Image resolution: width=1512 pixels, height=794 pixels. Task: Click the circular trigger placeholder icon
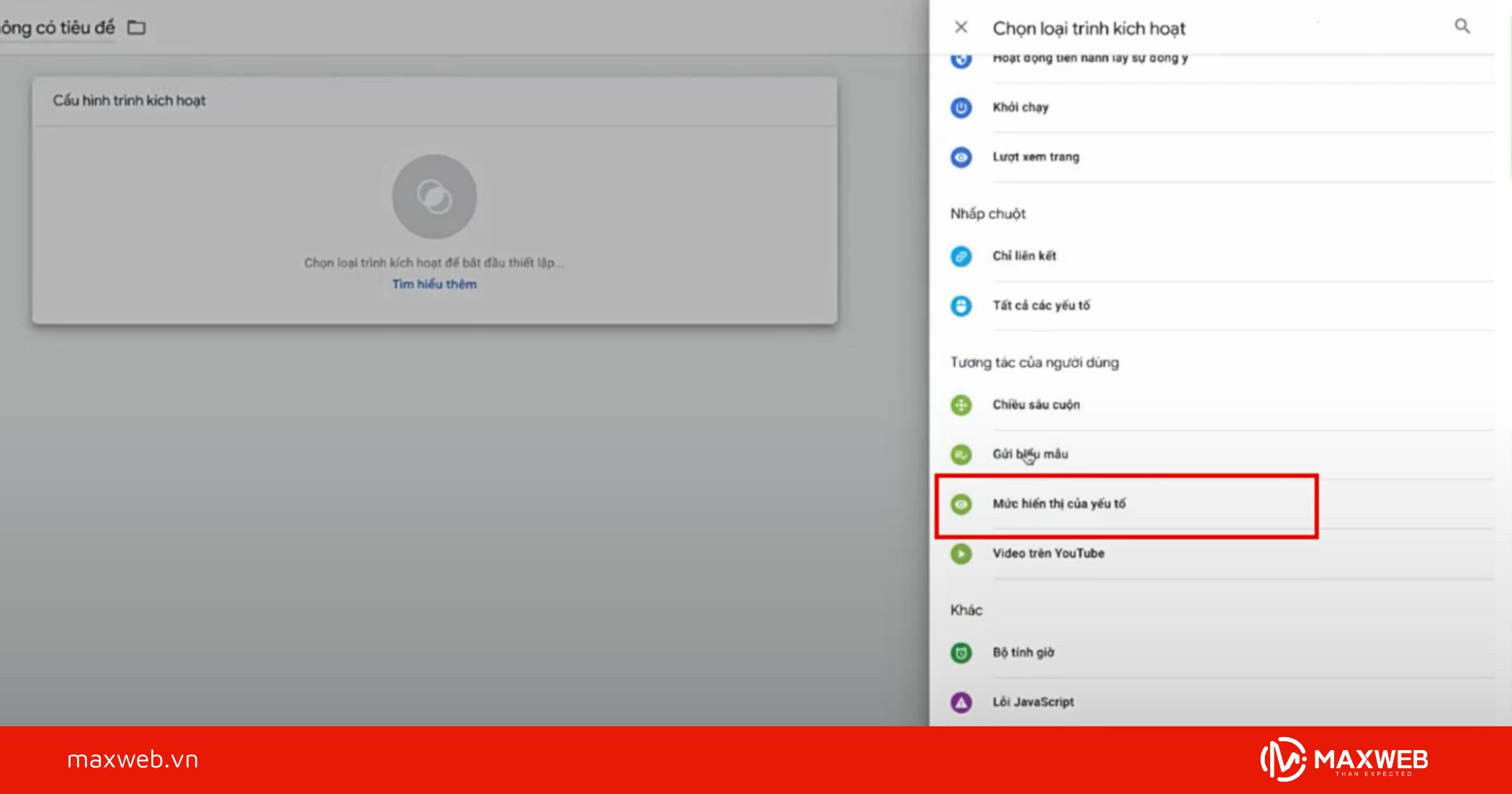point(434,197)
